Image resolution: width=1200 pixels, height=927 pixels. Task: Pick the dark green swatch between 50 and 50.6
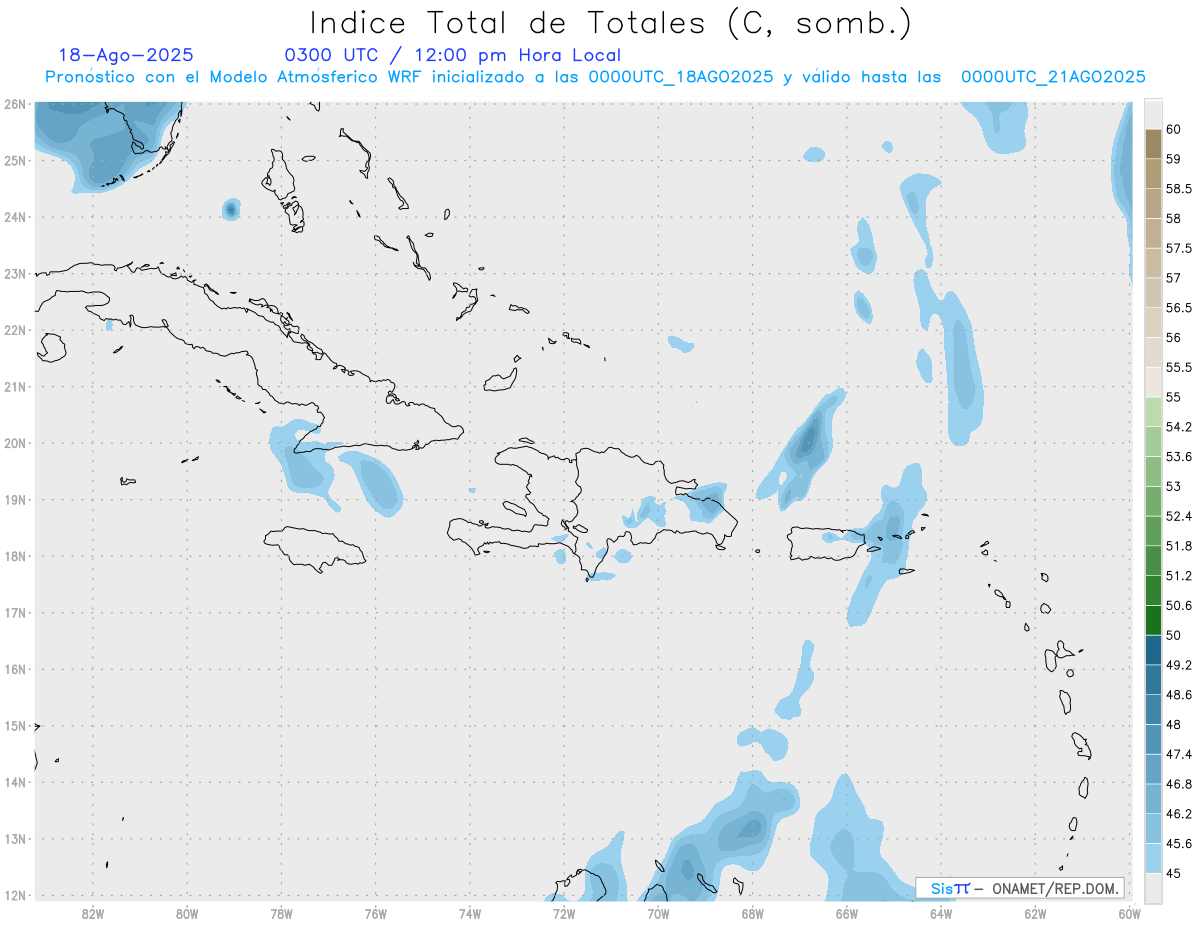coord(1153,620)
